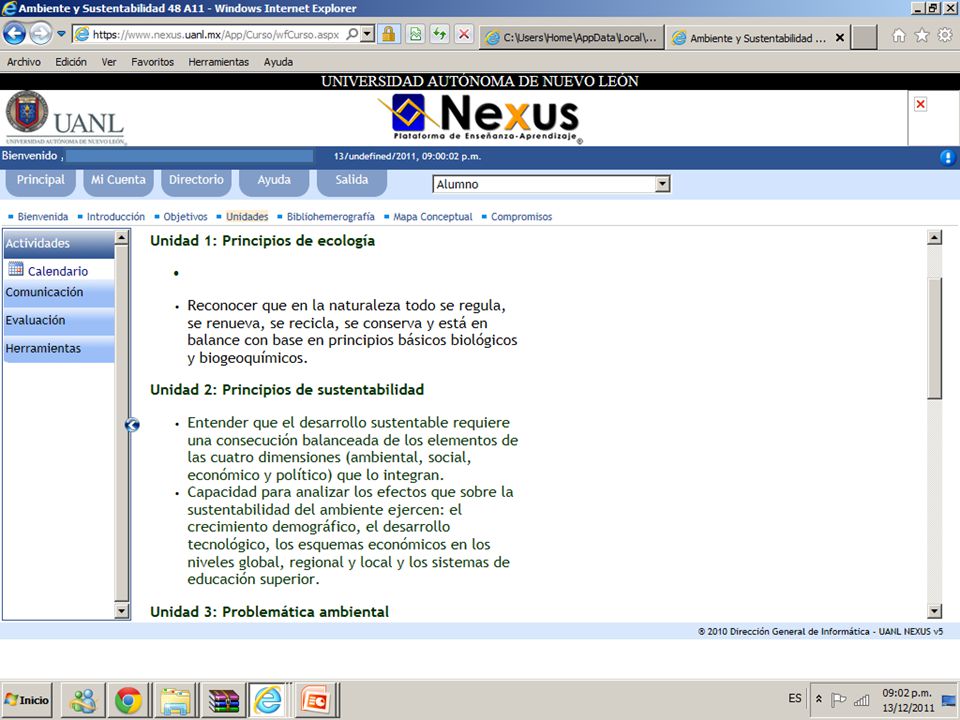Image resolution: width=960 pixels, height=720 pixels.
Task: Open the Compromisos link
Action: click(522, 217)
